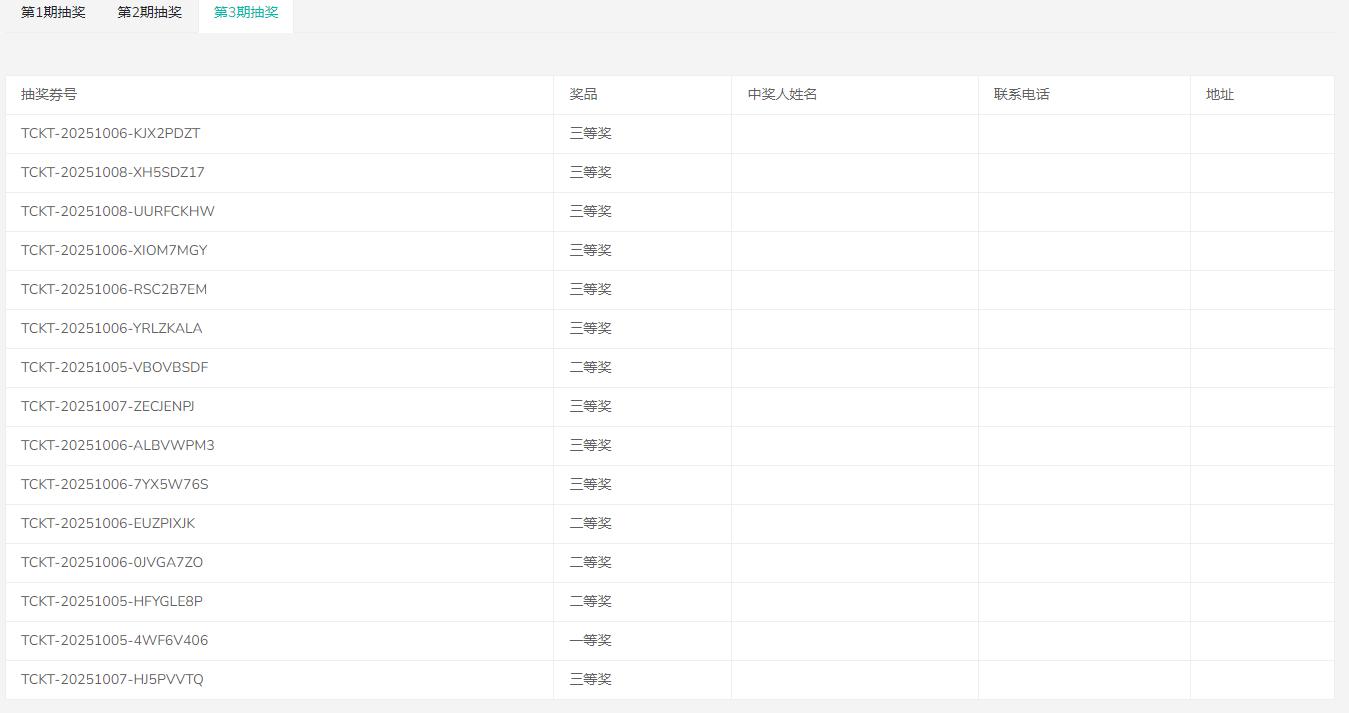Select ticket TCKT-20251008-XH5SDZ17

coord(112,173)
